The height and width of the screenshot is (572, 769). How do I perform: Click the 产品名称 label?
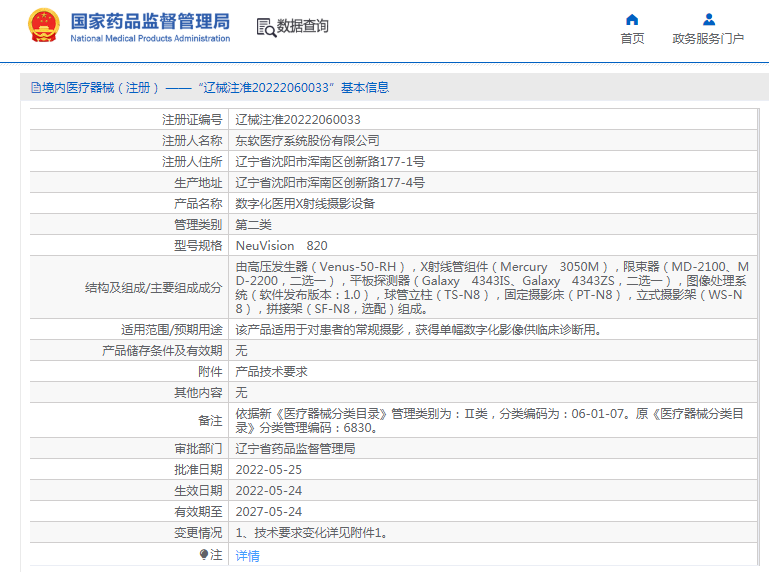(198, 204)
